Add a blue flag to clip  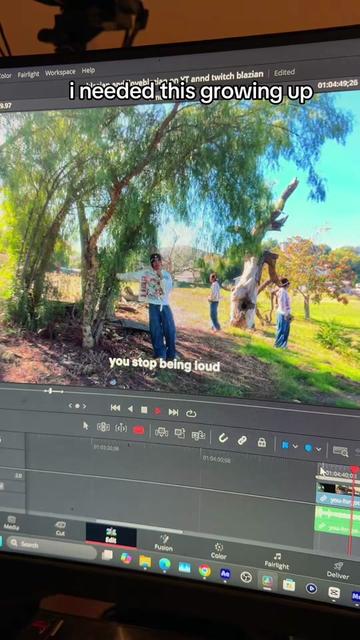[x=285, y=445]
